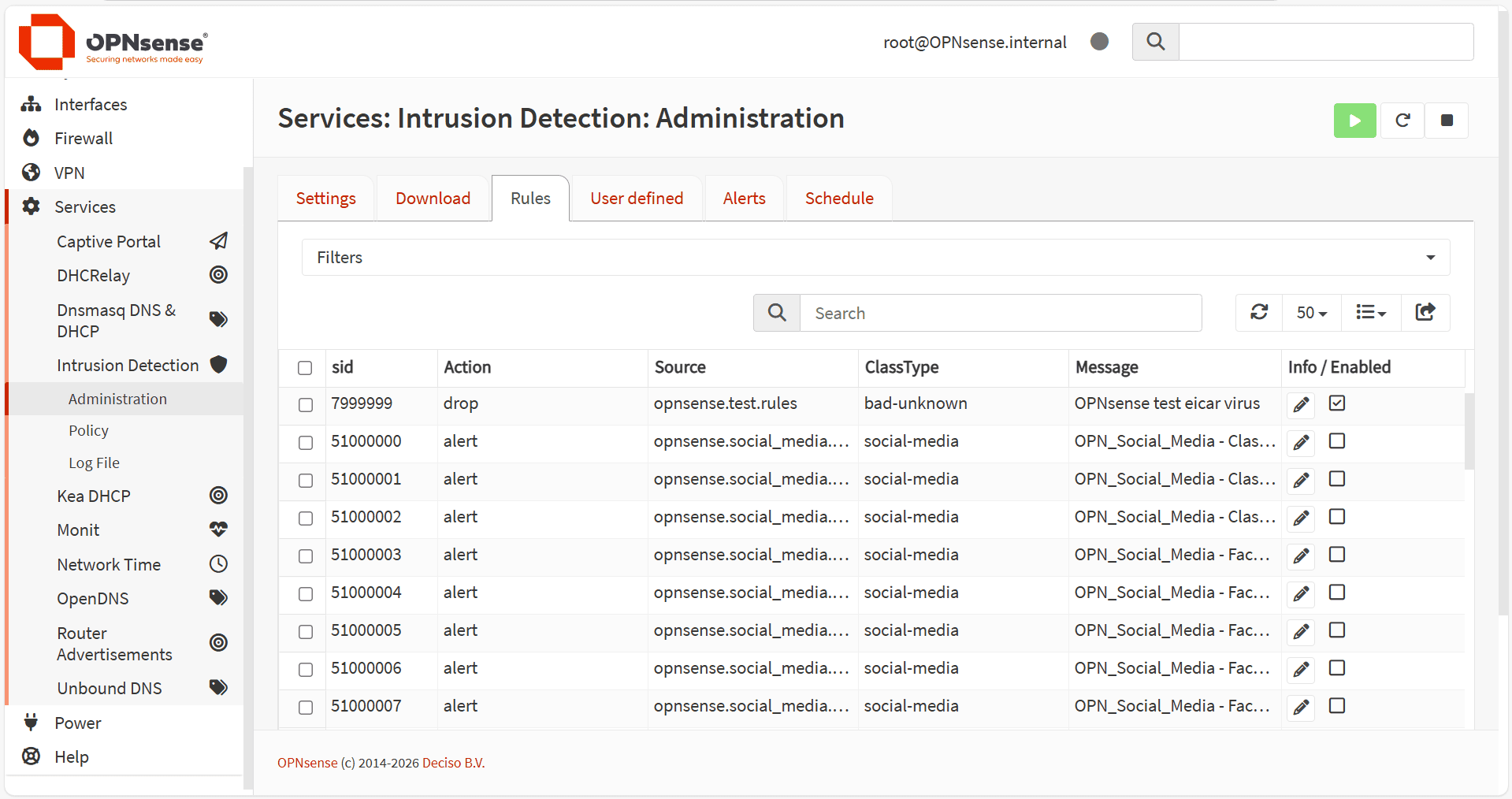The height and width of the screenshot is (799, 1512).
Task: Disable the OPNsense test eicar rule
Action: (x=1337, y=403)
